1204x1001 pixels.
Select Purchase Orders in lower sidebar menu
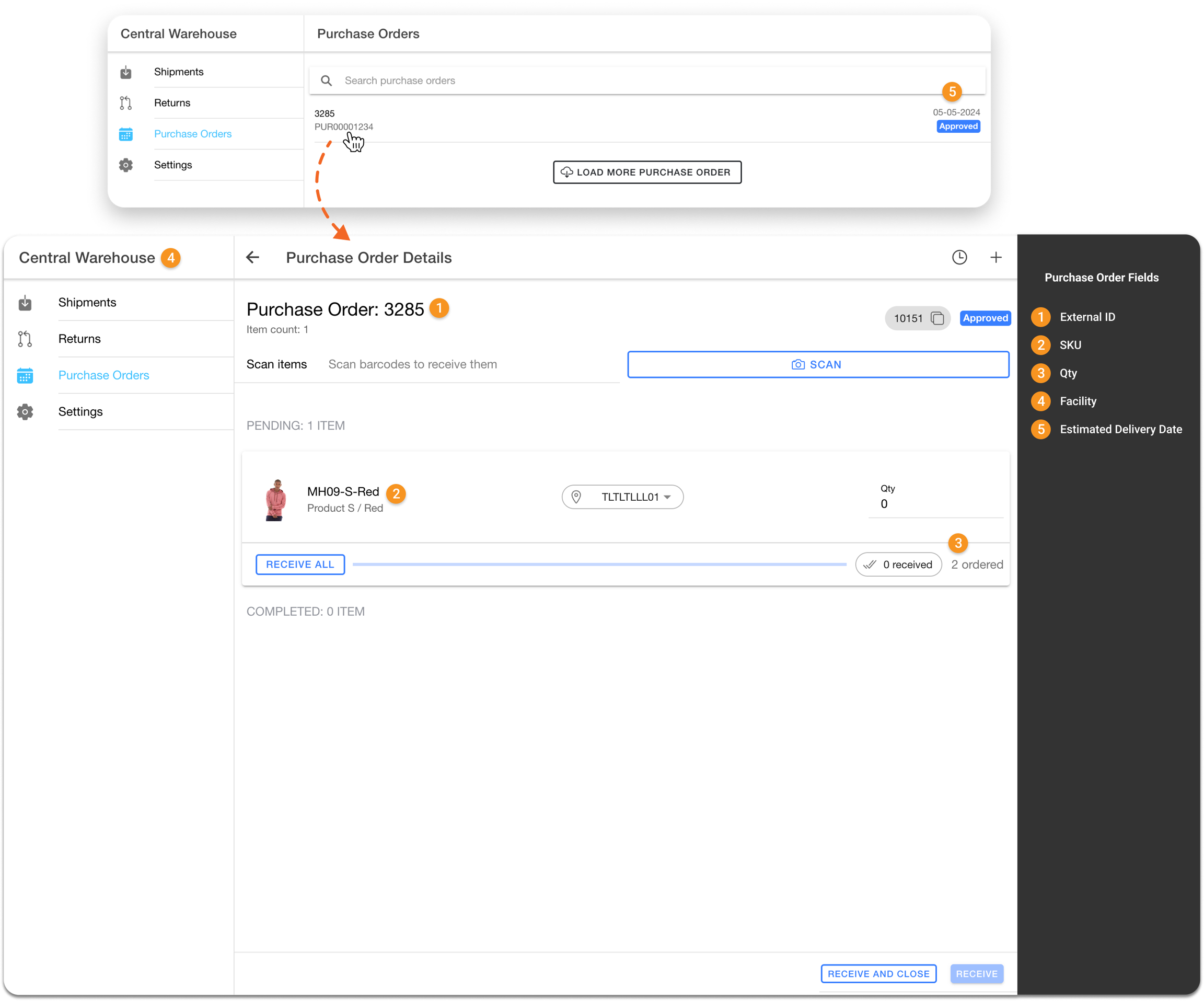104,375
